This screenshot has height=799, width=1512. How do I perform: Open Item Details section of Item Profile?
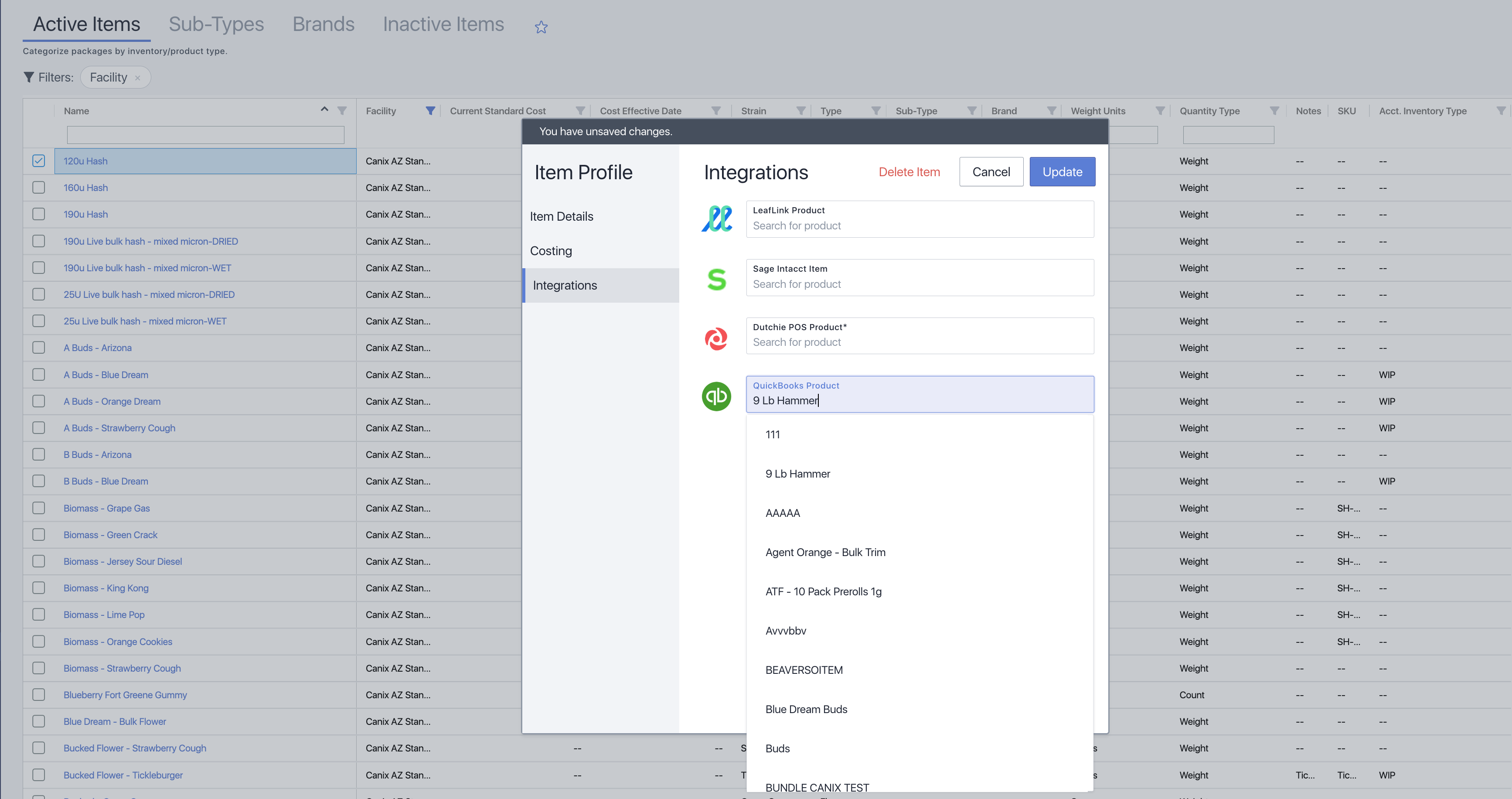(x=600, y=217)
